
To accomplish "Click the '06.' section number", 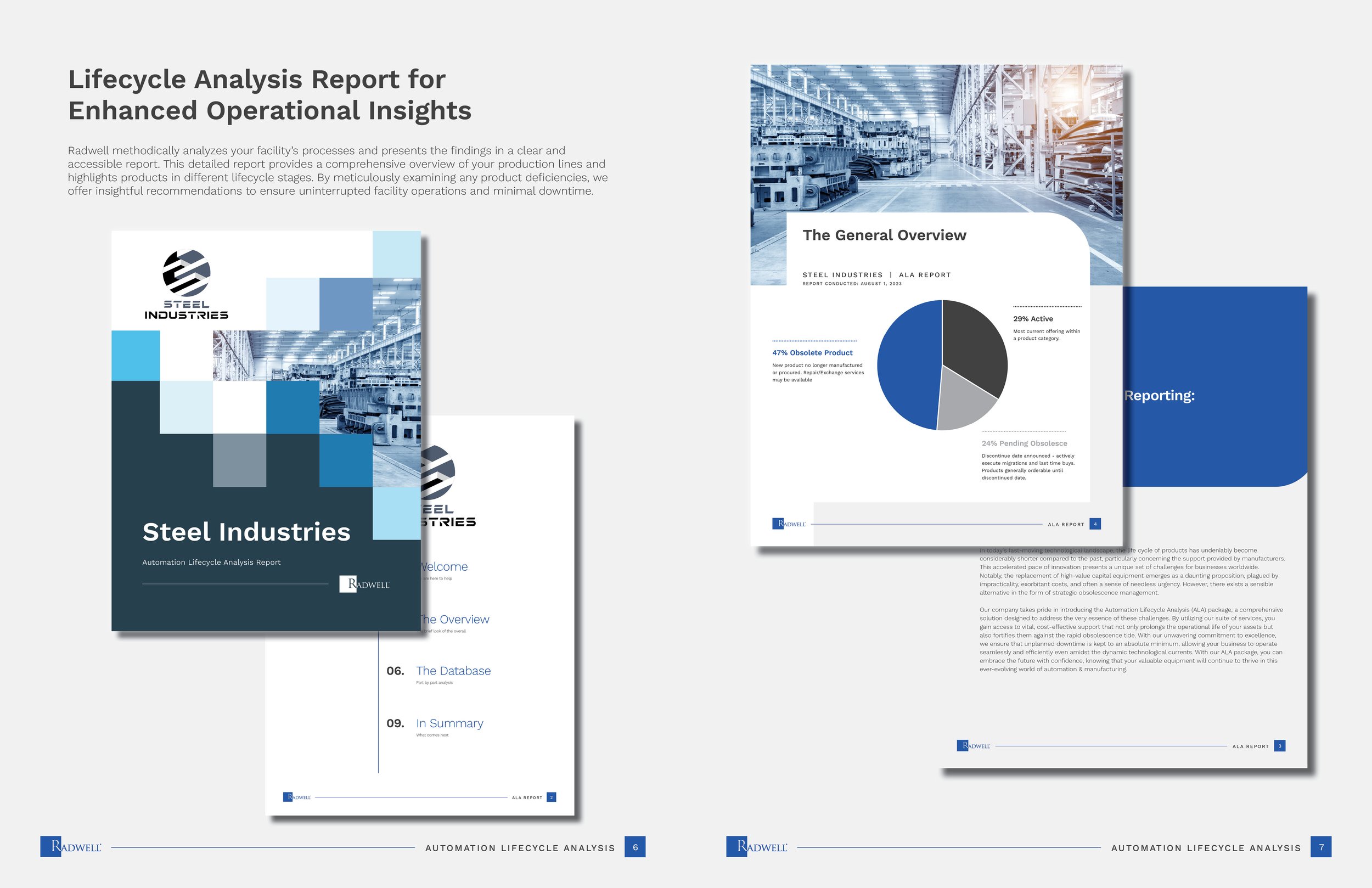I will click(395, 671).
